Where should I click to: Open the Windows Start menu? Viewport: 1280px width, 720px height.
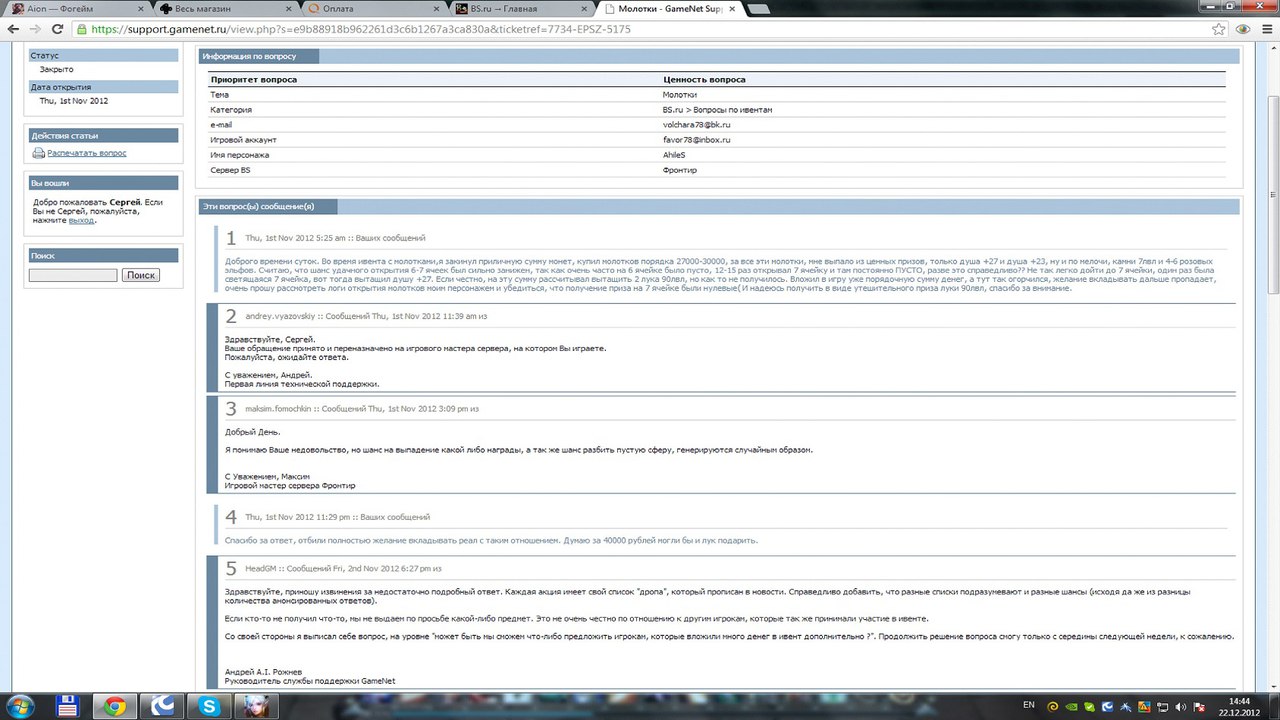(18, 705)
